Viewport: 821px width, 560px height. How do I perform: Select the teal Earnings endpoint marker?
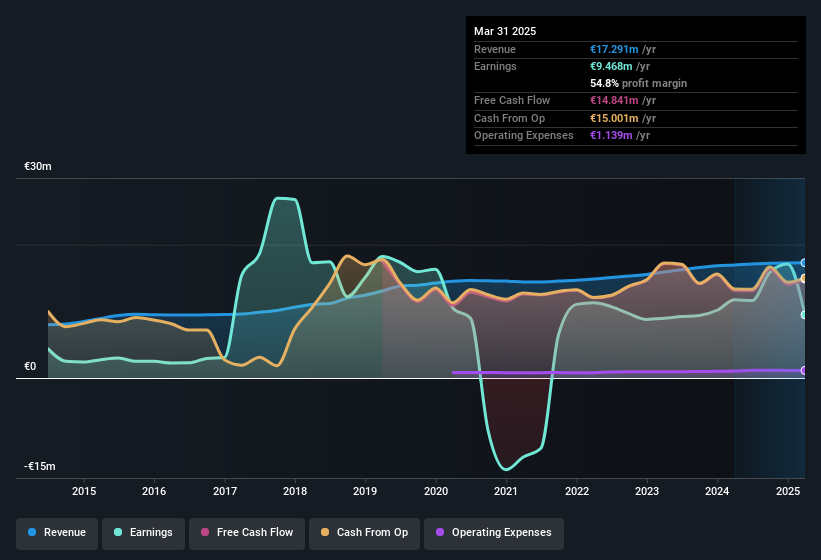pyautogui.click(x=804, y=315)
